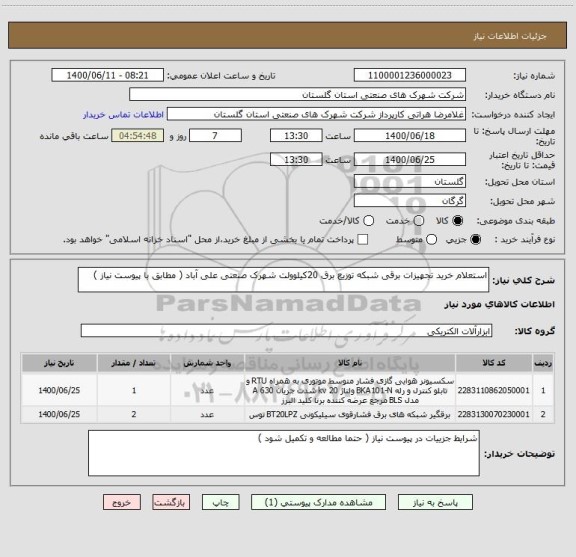Choose the متوسط purchase type radio
576x557 pixels.
click(431, 240)
